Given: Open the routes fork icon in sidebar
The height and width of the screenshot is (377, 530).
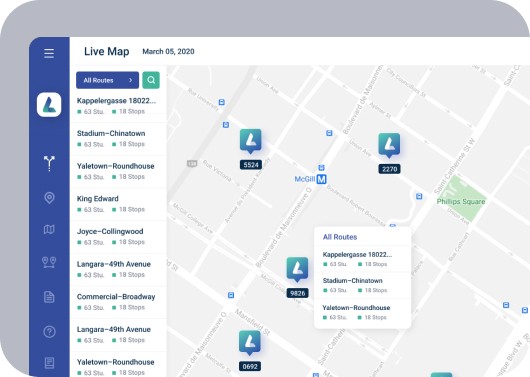Looking at the screenshot, I should click(49, 164).
